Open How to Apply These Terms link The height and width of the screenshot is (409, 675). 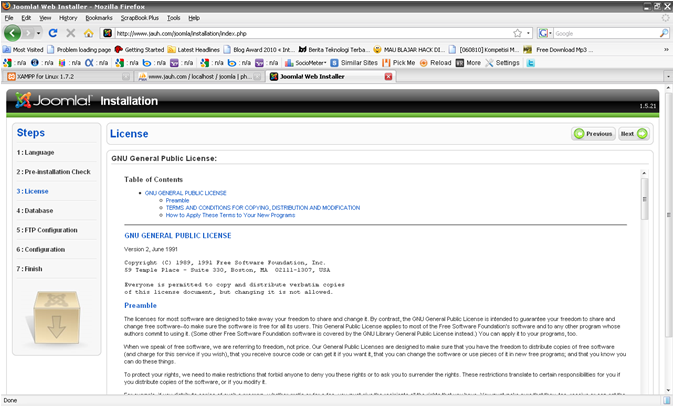click(x=230, y=215)
